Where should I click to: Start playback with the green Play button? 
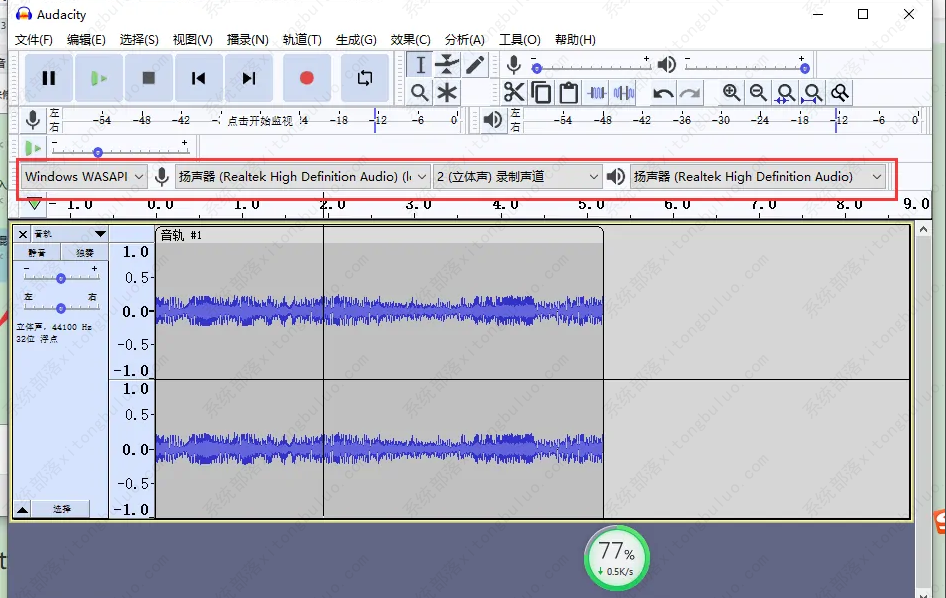[99, 78]
